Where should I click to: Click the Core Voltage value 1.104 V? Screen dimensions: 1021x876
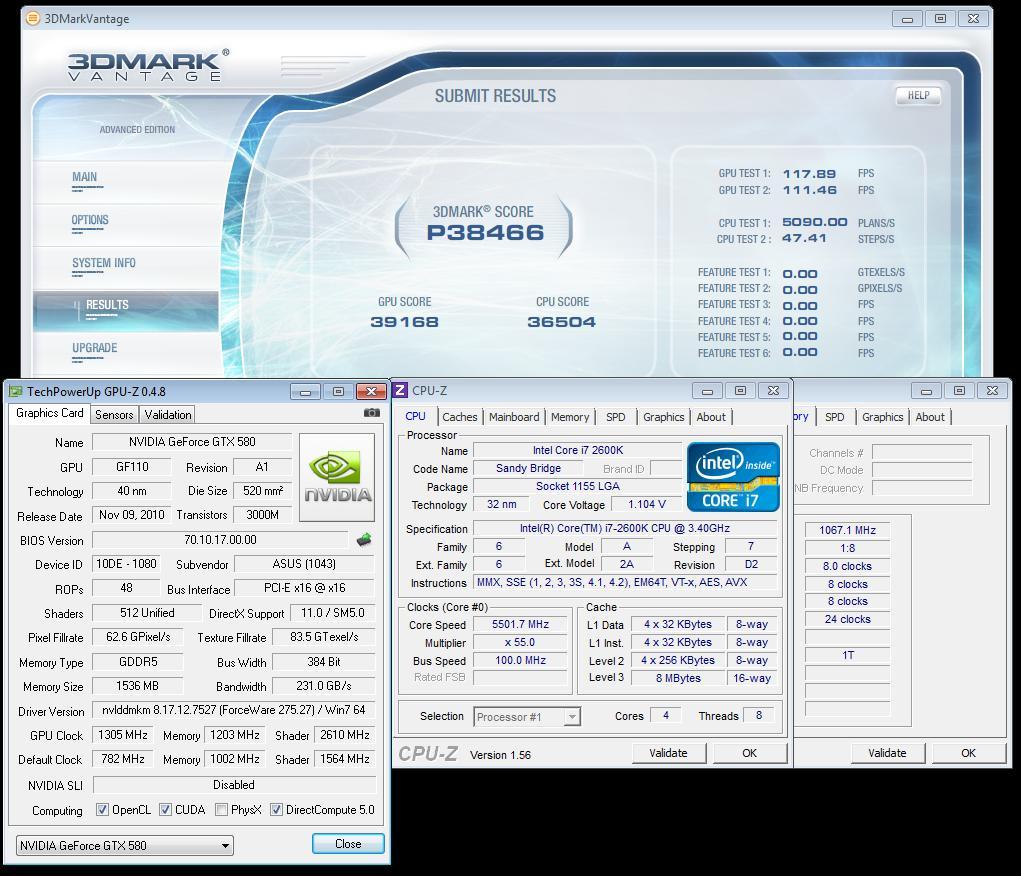click(647, 504)
